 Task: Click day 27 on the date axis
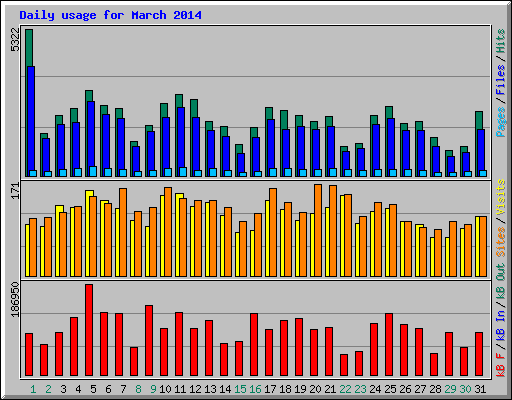tap(420, 389)
